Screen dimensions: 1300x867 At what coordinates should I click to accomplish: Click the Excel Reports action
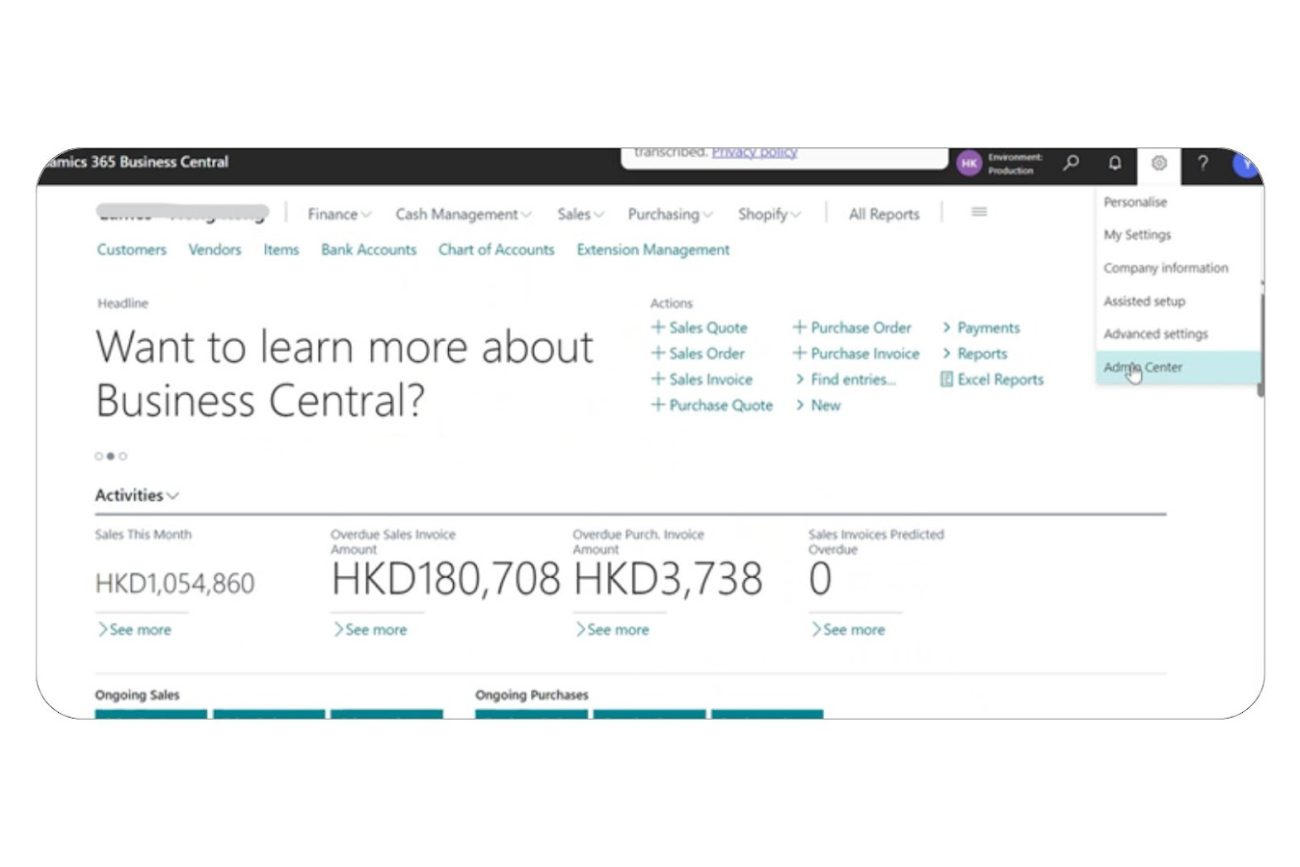[x=992, y=379]
